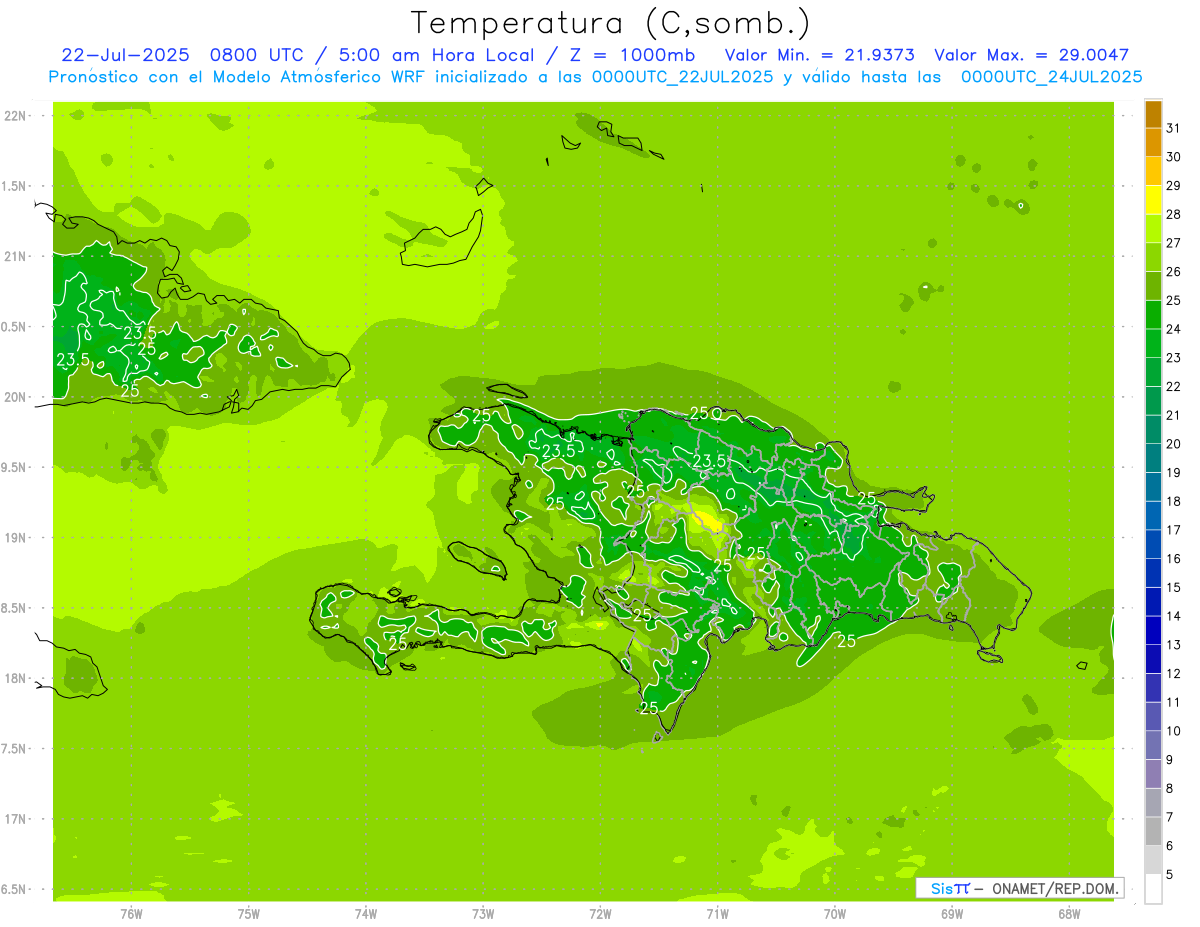Click the '20N' latitude label

(15, 397)
